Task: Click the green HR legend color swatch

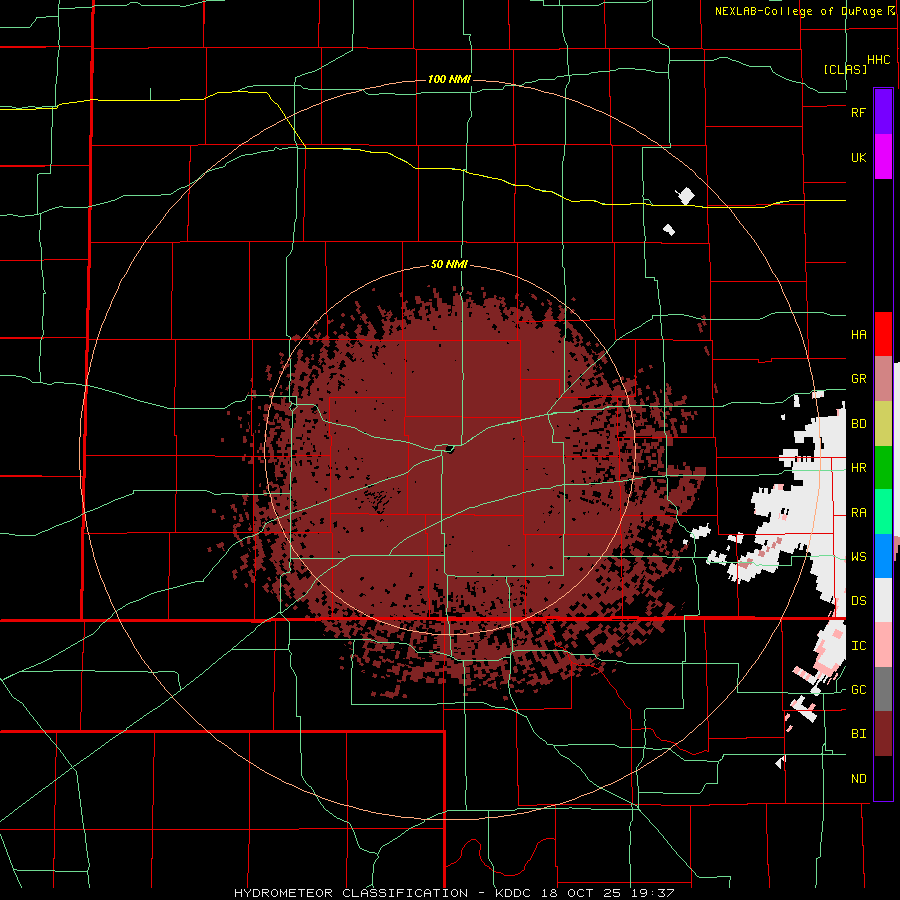Action: [883, 468]
